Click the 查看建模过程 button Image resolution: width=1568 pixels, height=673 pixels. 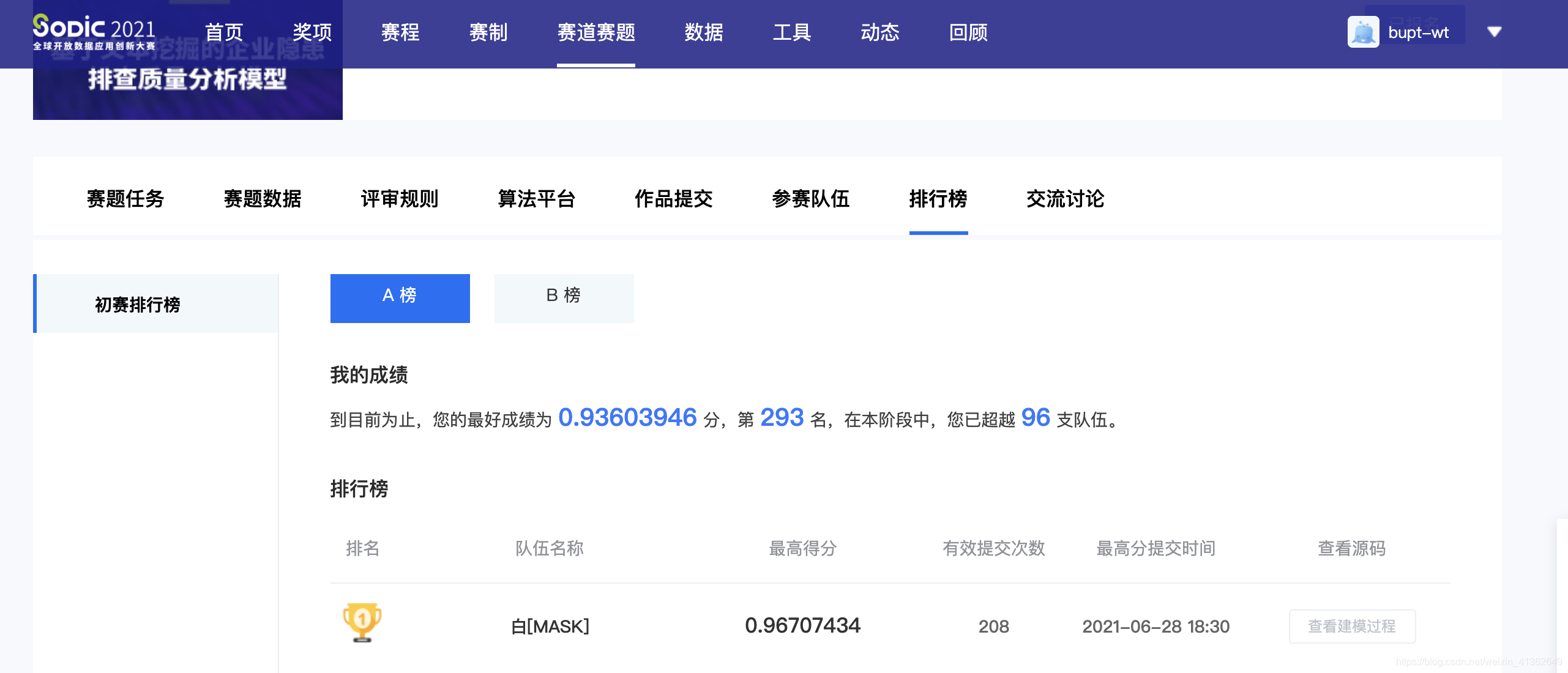pyautogui.click(x=1351, y=626)
